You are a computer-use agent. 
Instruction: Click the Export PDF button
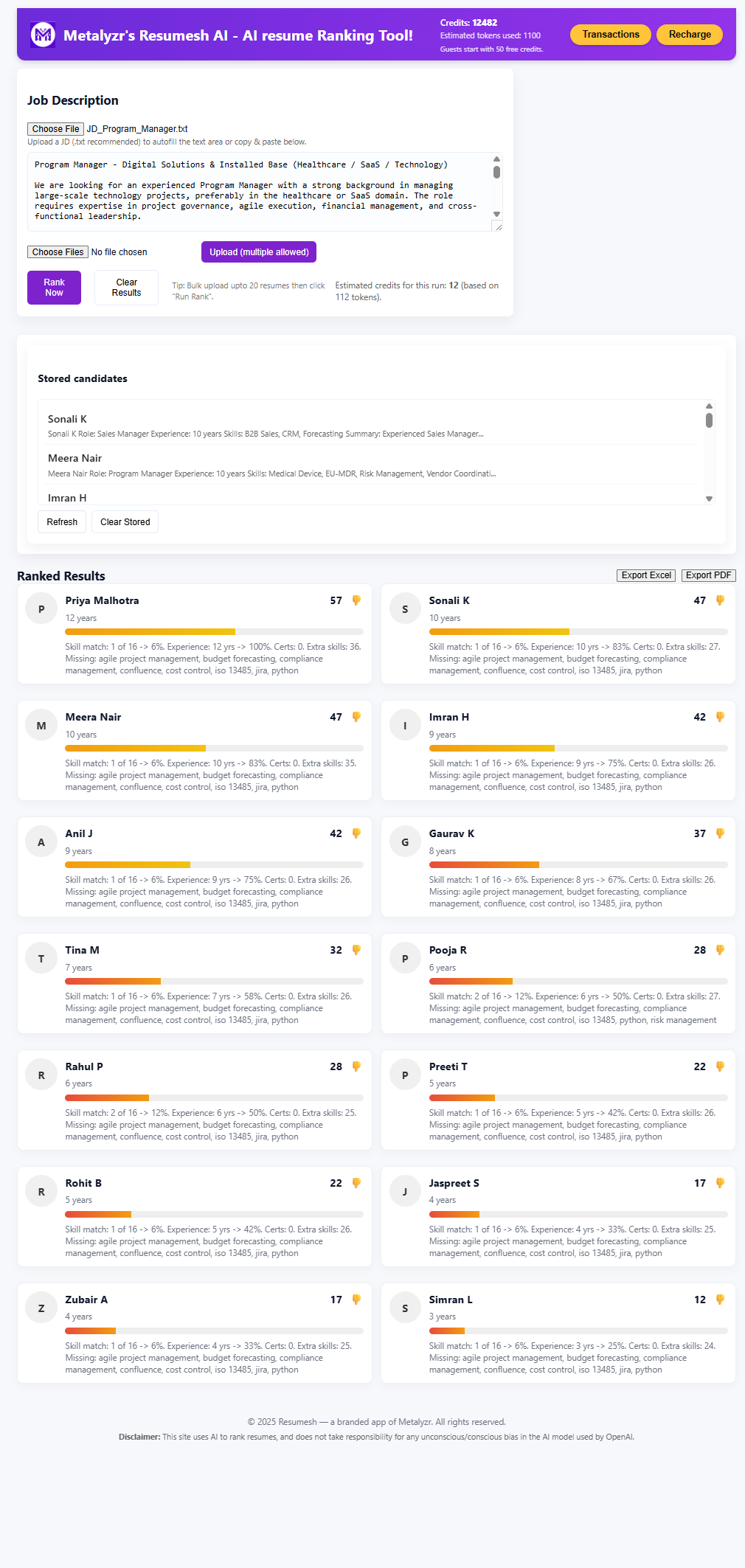(x=708, y=575)
